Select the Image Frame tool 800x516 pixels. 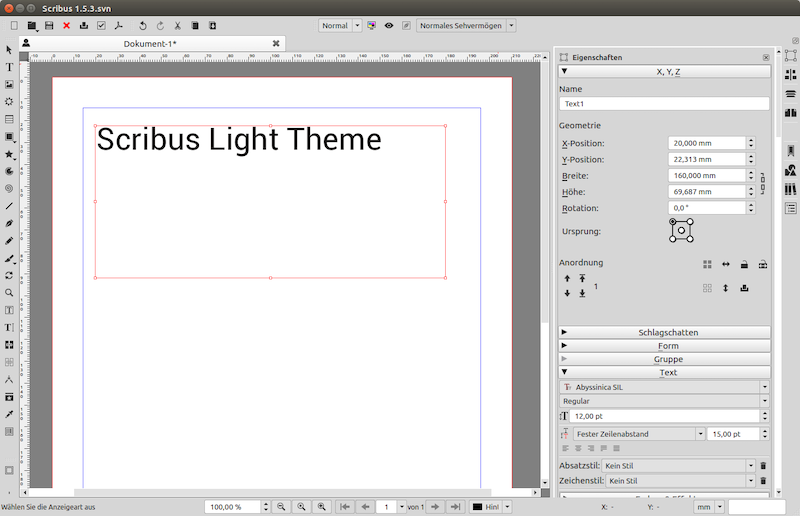coord(9,84)
